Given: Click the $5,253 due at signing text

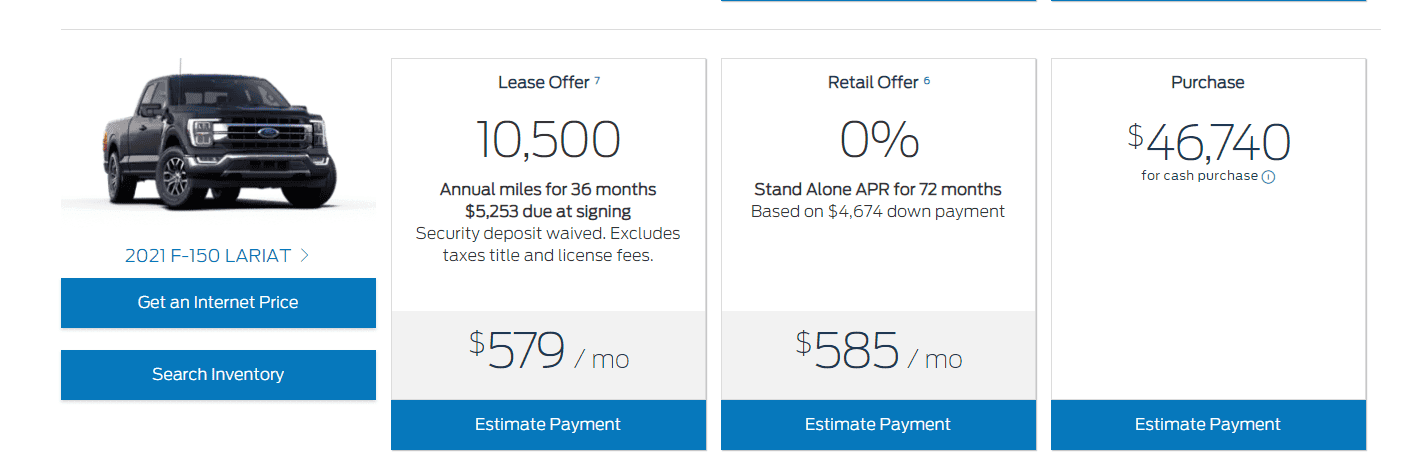Looking at the screenshot, I should (x=548, y=211).
